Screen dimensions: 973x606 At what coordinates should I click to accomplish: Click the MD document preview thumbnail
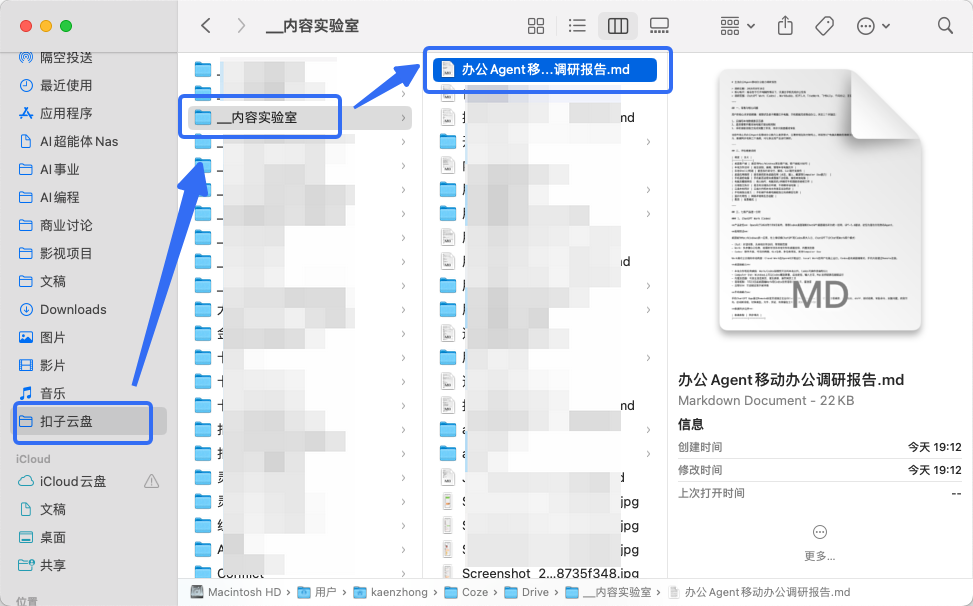pos(820,200)
